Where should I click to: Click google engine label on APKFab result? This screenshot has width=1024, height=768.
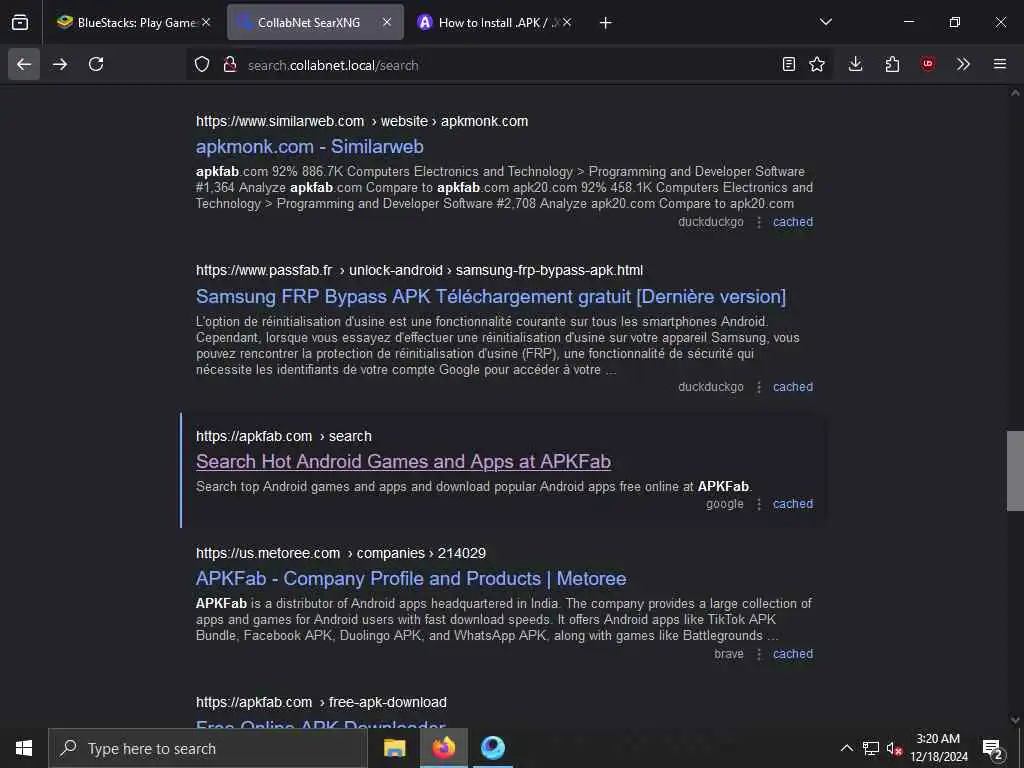pos(725,504)
